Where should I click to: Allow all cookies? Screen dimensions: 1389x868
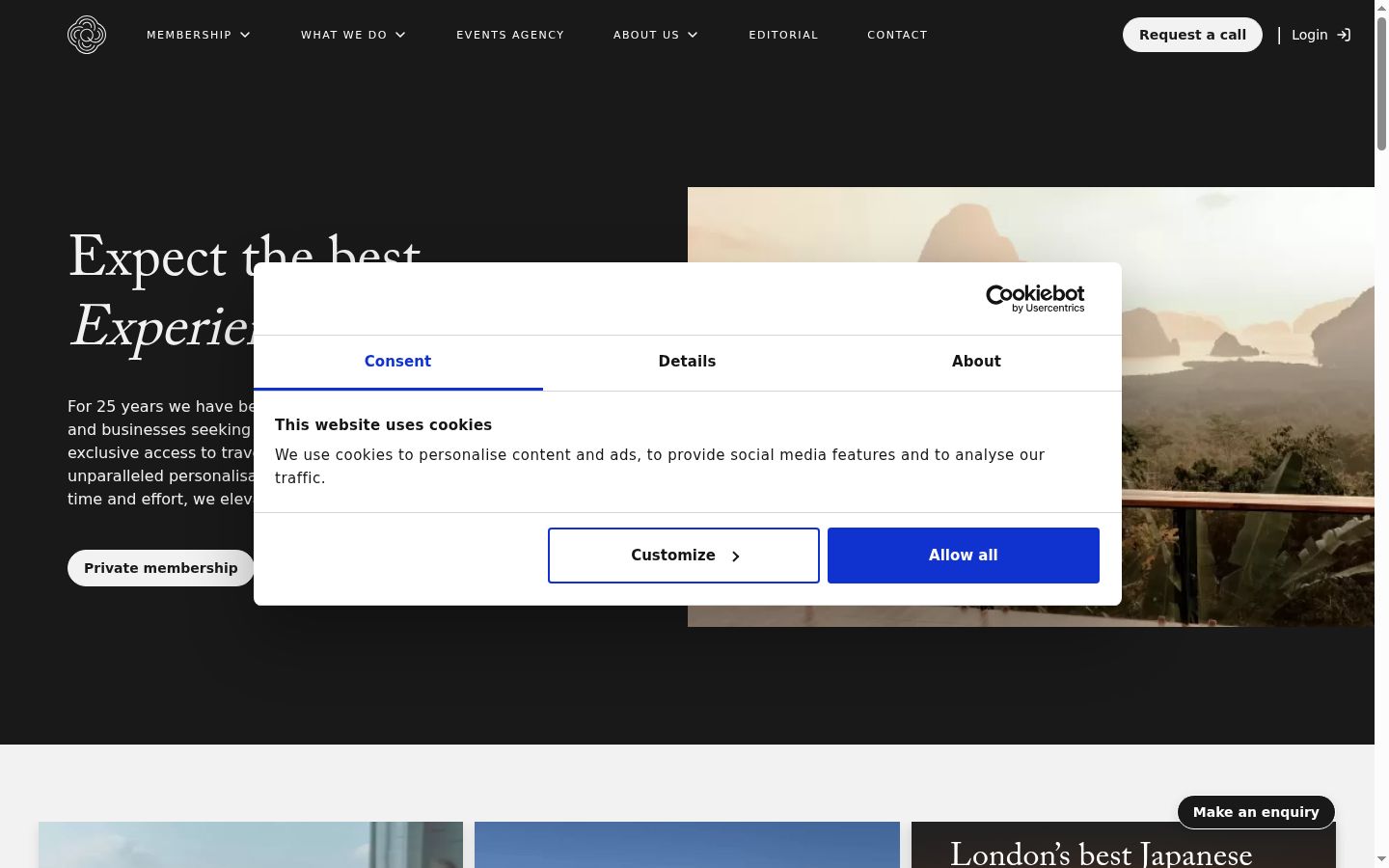[x=964, y=556]
